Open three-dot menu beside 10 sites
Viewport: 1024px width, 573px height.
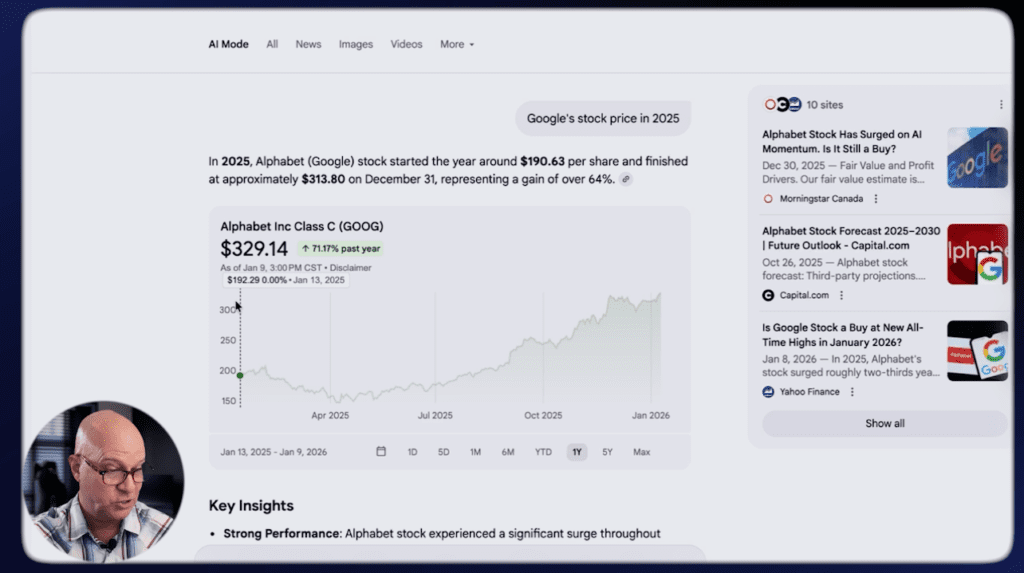(1001, 105)
